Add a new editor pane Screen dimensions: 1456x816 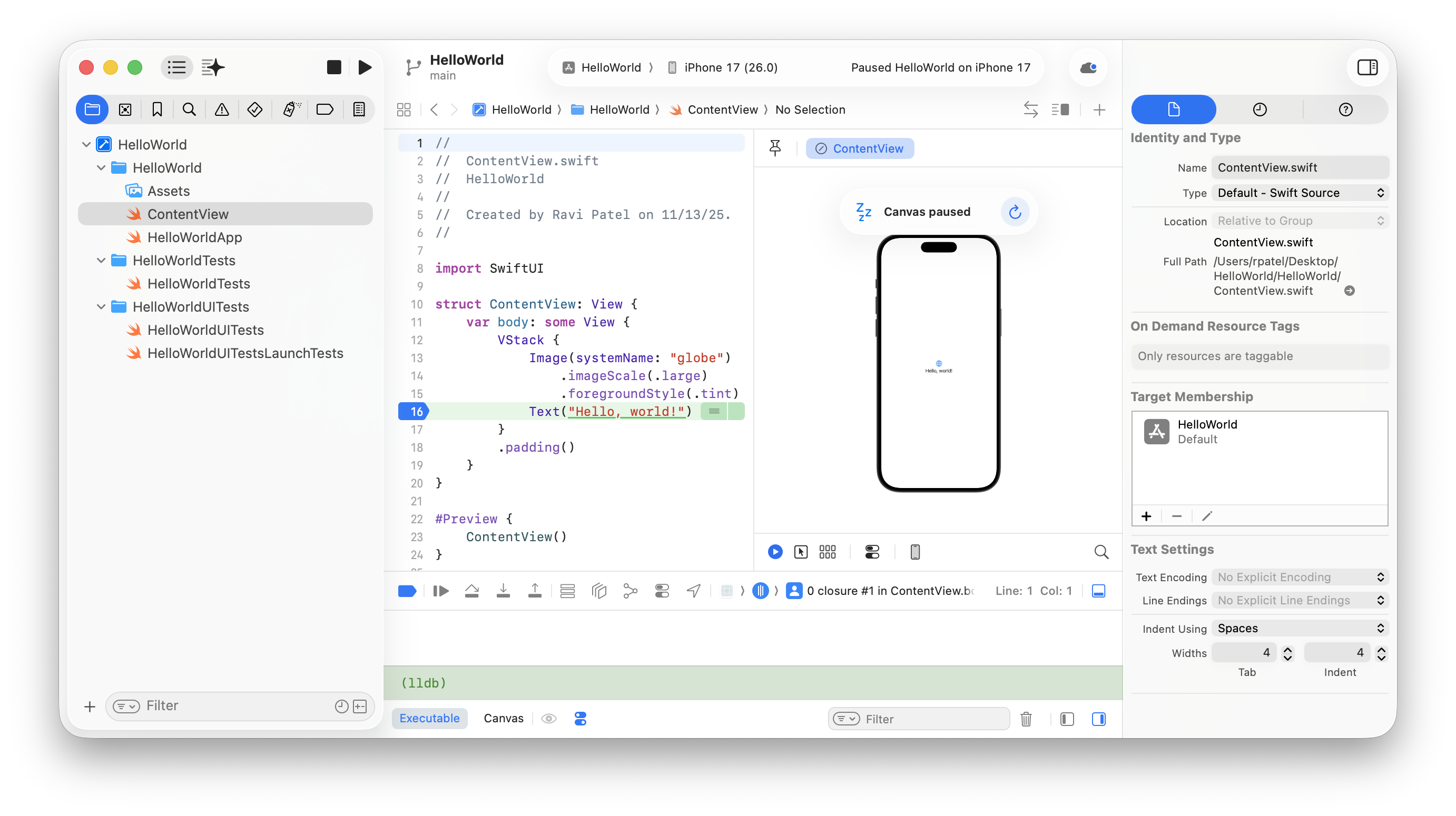tap(1099, 110)
